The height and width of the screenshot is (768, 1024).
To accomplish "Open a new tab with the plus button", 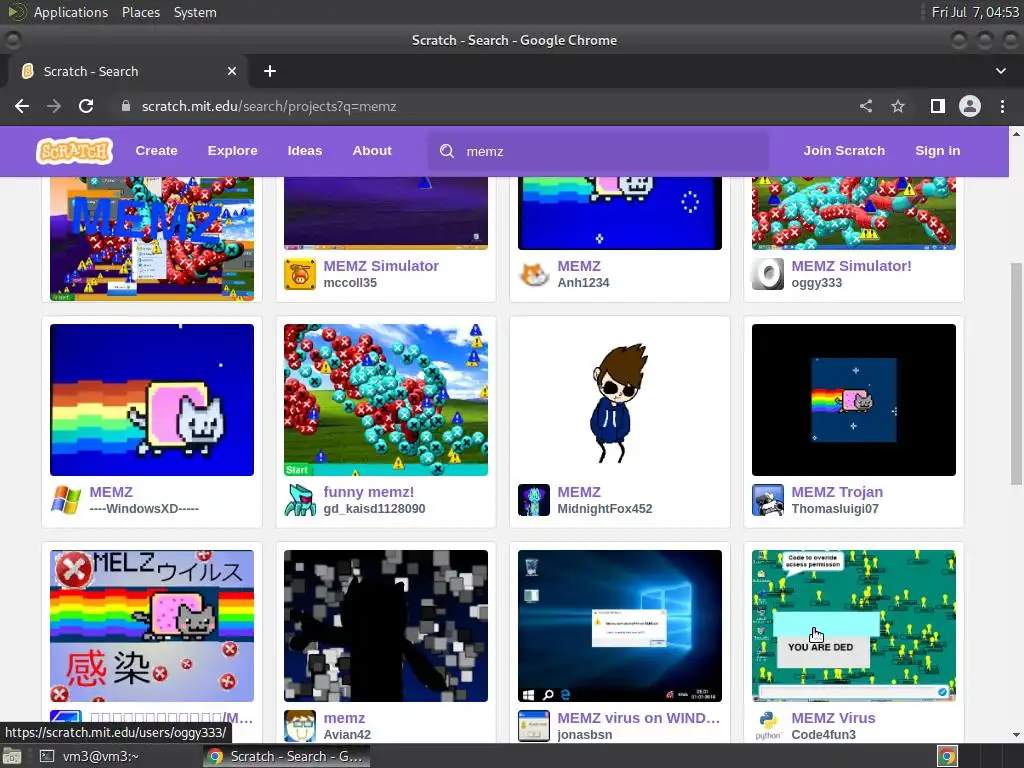I will click(x=270, y=71).
